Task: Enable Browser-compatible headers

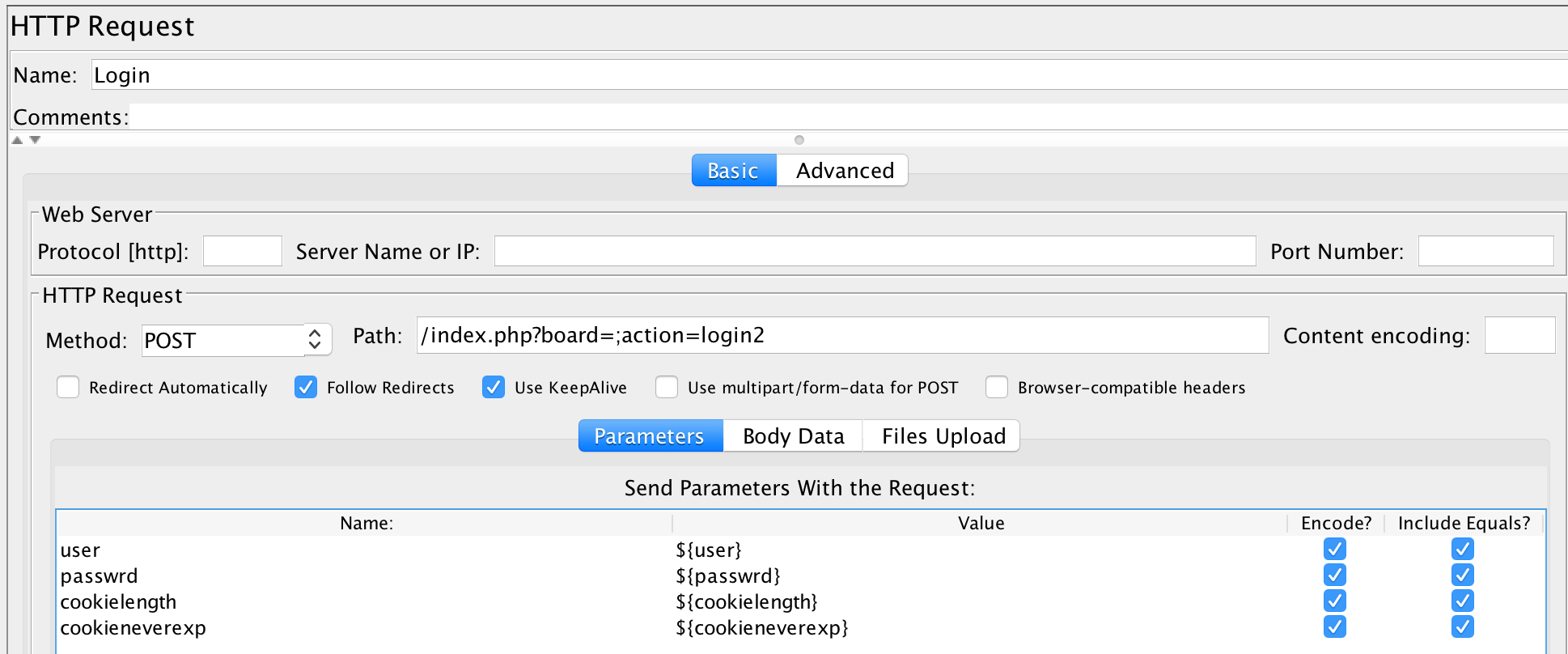Action: 996,388
